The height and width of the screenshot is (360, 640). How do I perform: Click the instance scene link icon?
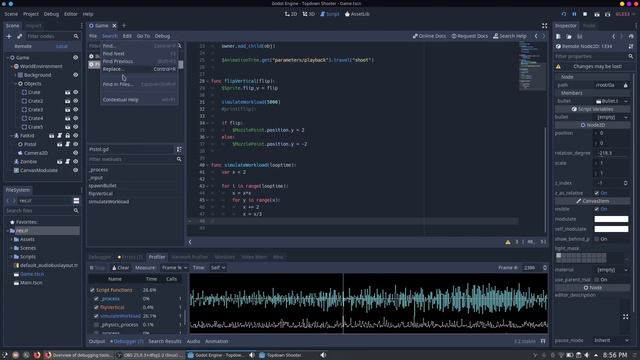click(x=19, y=36)
